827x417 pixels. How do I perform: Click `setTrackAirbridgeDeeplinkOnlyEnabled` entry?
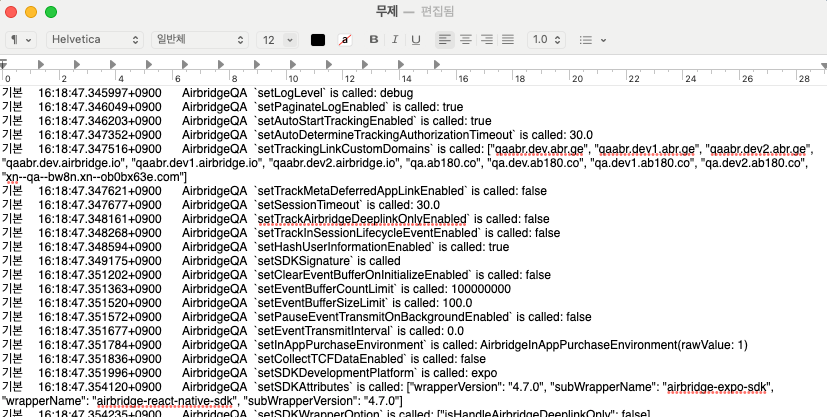pos(361,219)
